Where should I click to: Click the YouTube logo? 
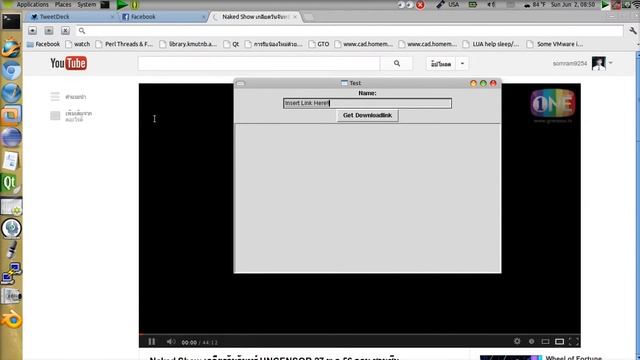click(68, 63)
